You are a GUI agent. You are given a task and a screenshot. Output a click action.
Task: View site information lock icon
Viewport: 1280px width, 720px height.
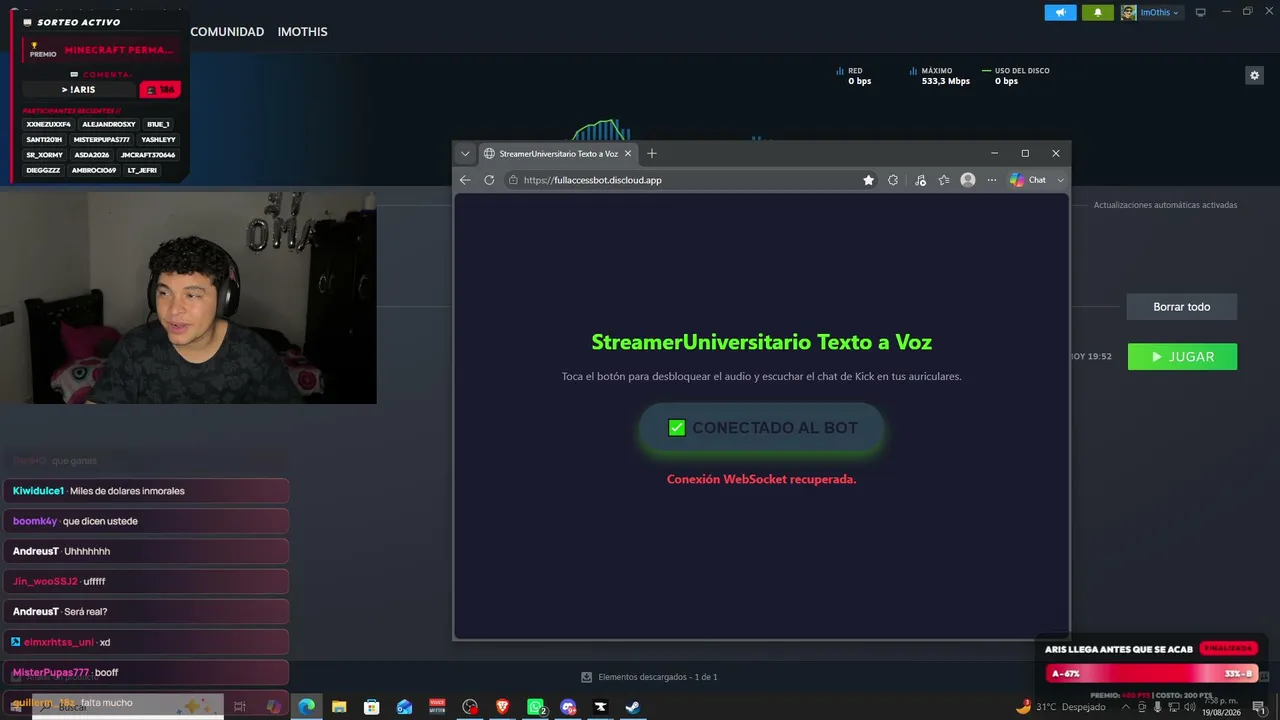pyautogui.click(x=513, y=180)
